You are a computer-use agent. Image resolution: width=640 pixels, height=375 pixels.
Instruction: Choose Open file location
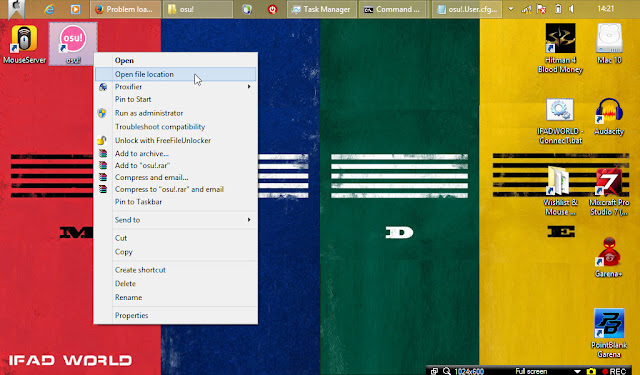176,74
